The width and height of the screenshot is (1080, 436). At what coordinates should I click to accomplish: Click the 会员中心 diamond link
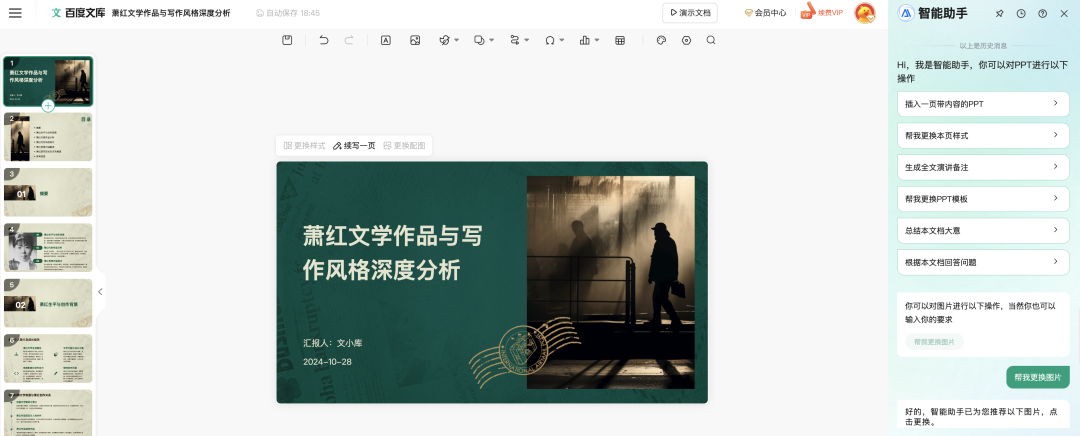click(765, 13)
